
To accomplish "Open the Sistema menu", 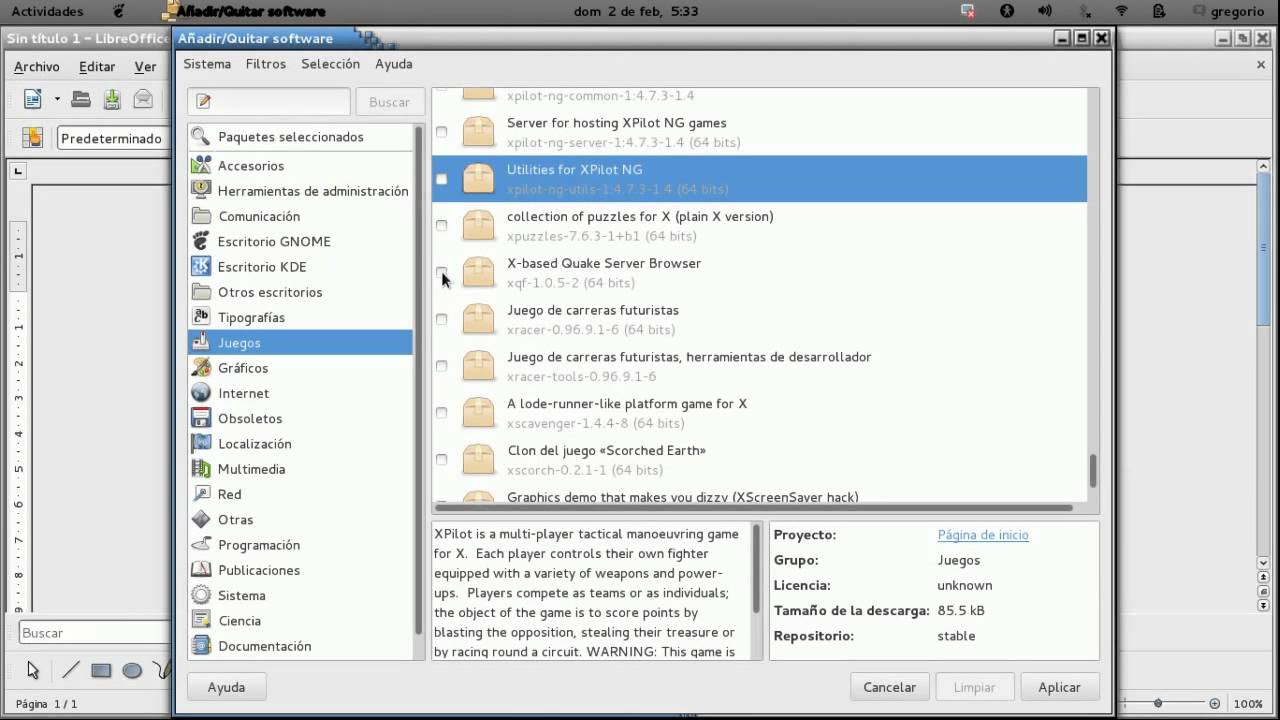I will 207,63.
